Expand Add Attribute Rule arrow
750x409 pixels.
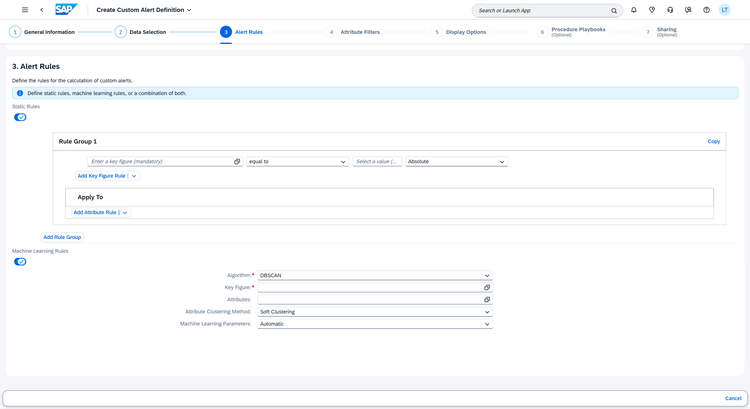coord(125,212)
